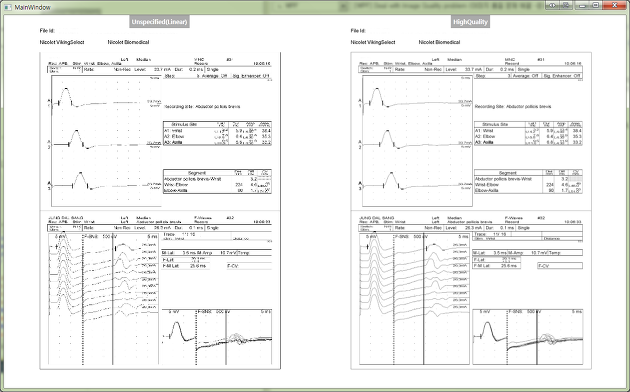This screenshot has width=630, height=392.
Task: Close the MainWindow window
Action: coord(615,5)
